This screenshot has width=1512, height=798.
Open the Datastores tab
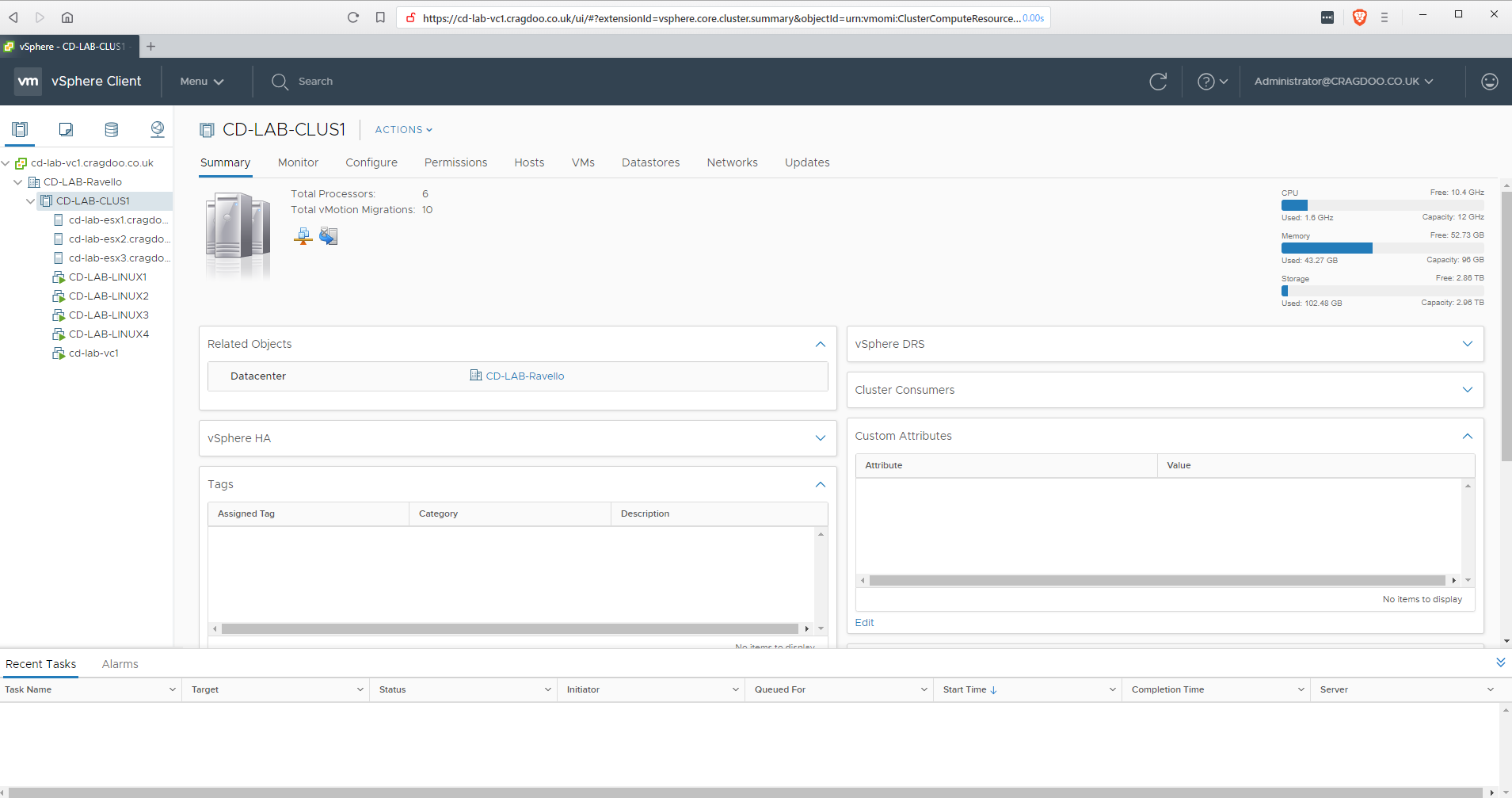tap(650, 162)
